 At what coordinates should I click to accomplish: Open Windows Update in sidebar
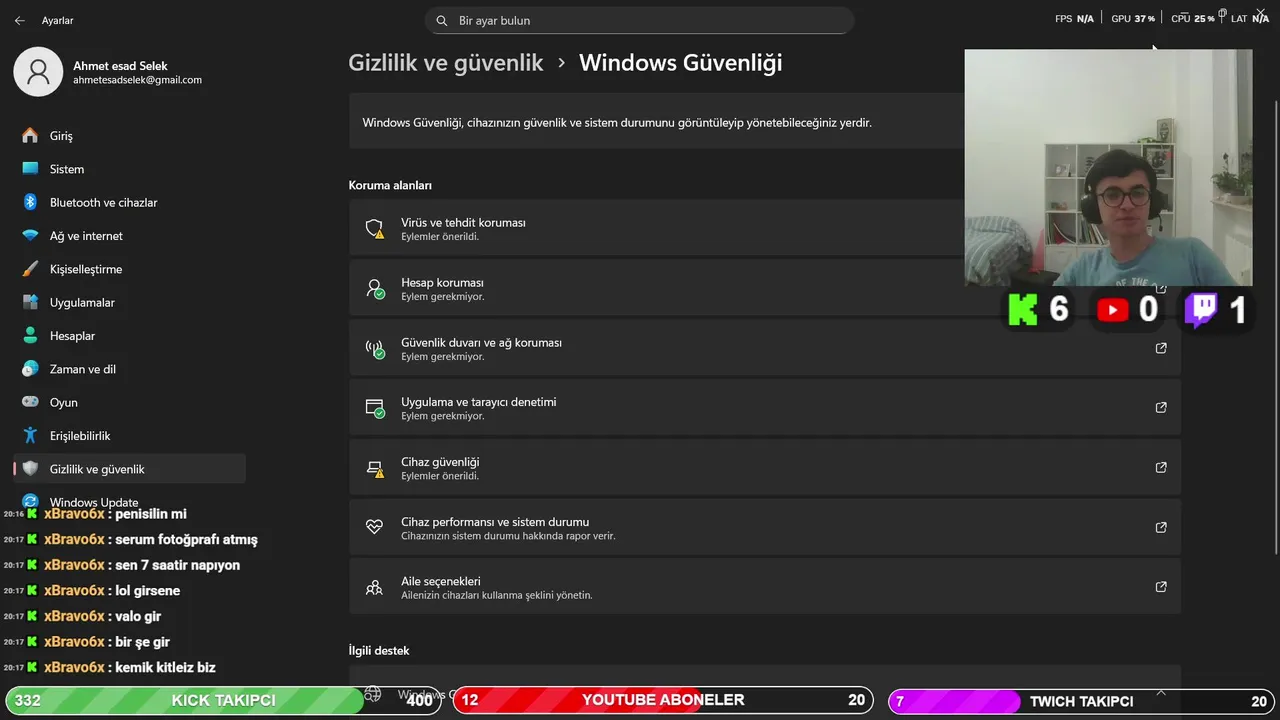pyautogui.click(x=129, y=500)
